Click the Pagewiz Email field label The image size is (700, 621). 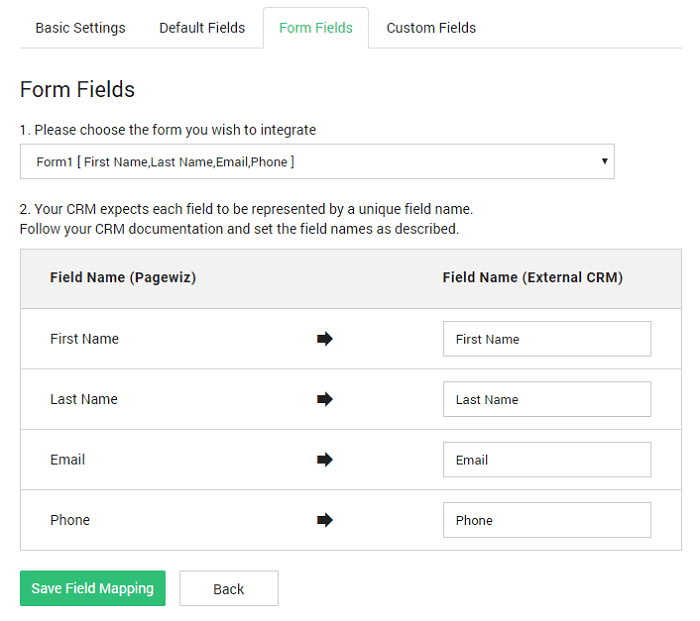(67, 460)
